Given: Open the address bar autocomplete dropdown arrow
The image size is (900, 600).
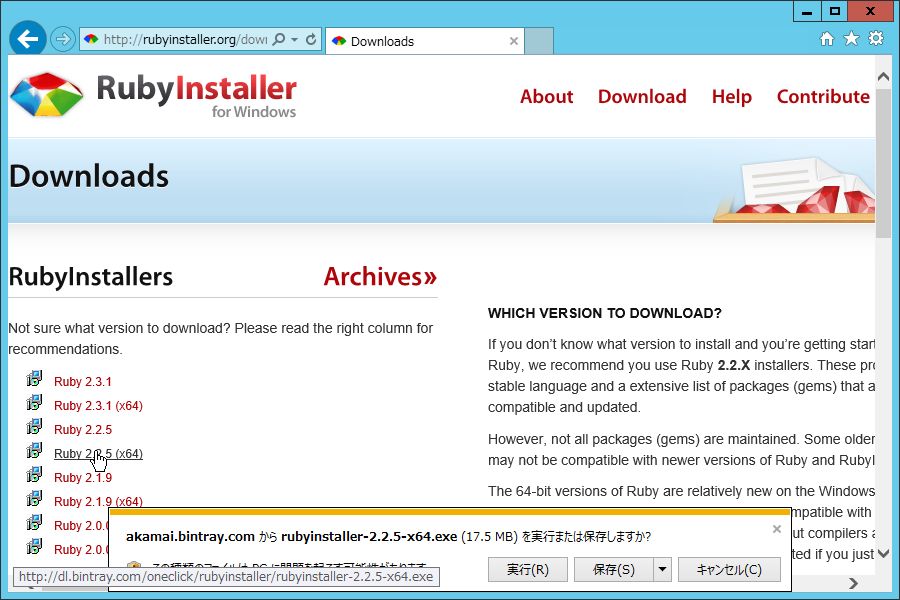Looking at the screenshot, I should coord(294,39).
